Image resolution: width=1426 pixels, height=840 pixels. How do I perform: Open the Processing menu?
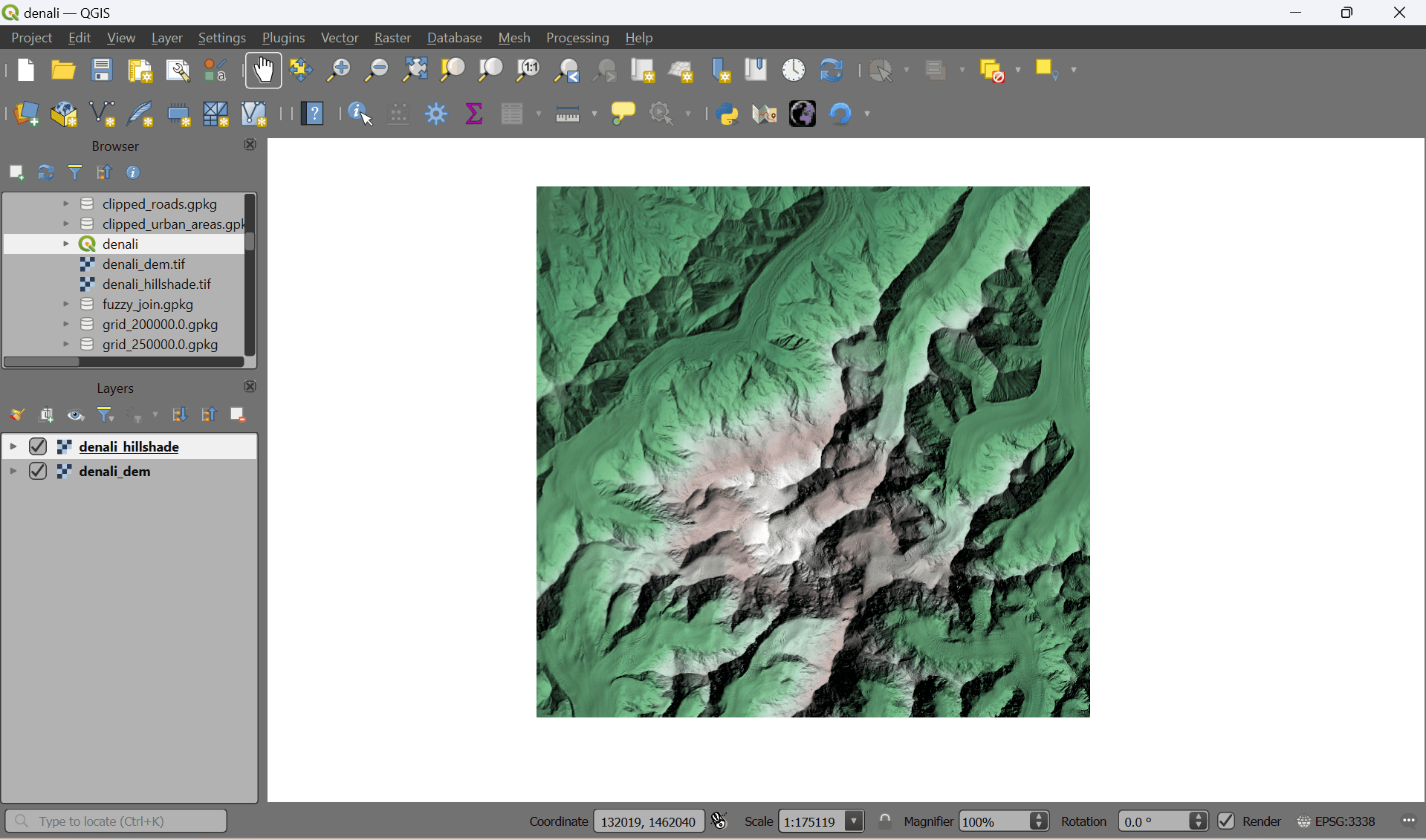point(577,38)
